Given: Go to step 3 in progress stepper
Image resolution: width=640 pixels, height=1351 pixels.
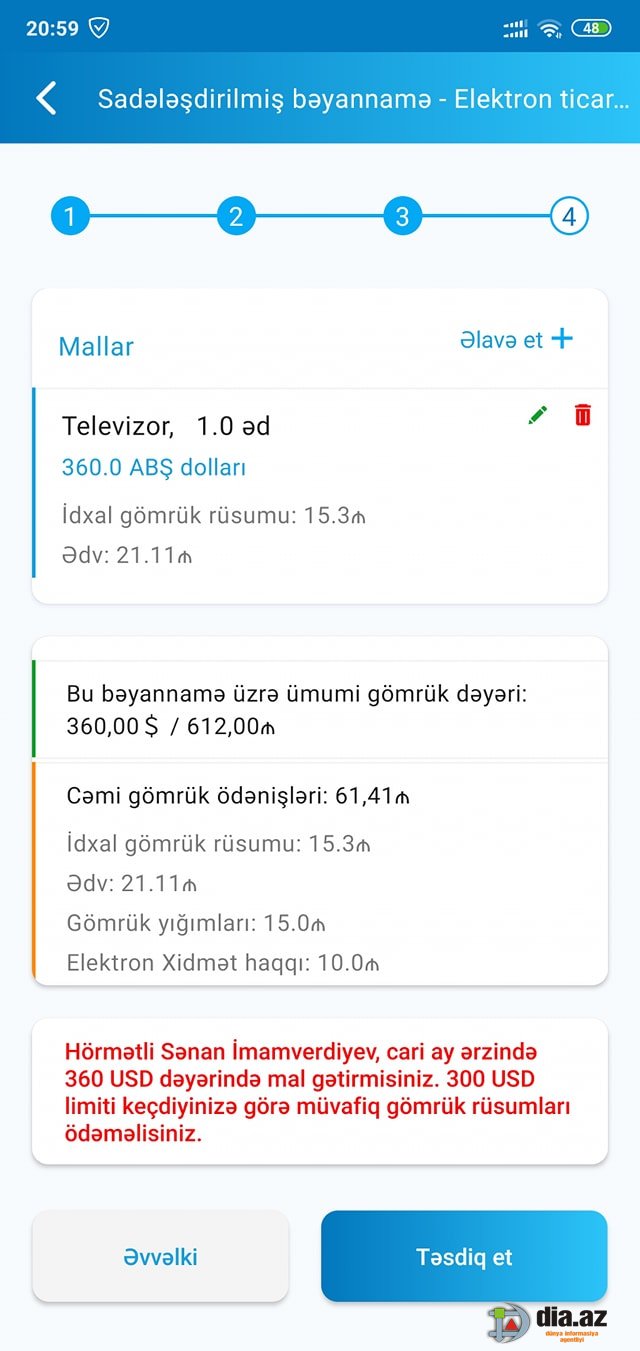Looking at the screenshot, I should (402, 216).
